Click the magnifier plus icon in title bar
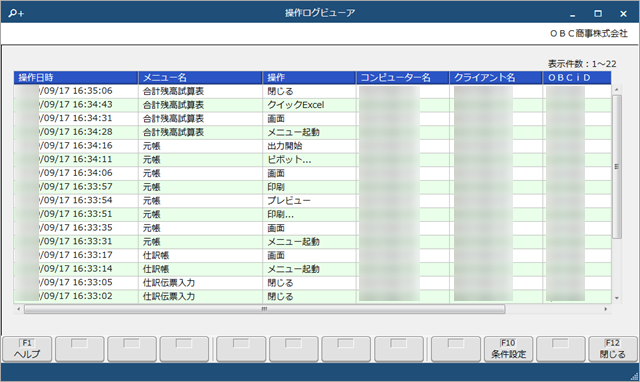 coord(16,13)
